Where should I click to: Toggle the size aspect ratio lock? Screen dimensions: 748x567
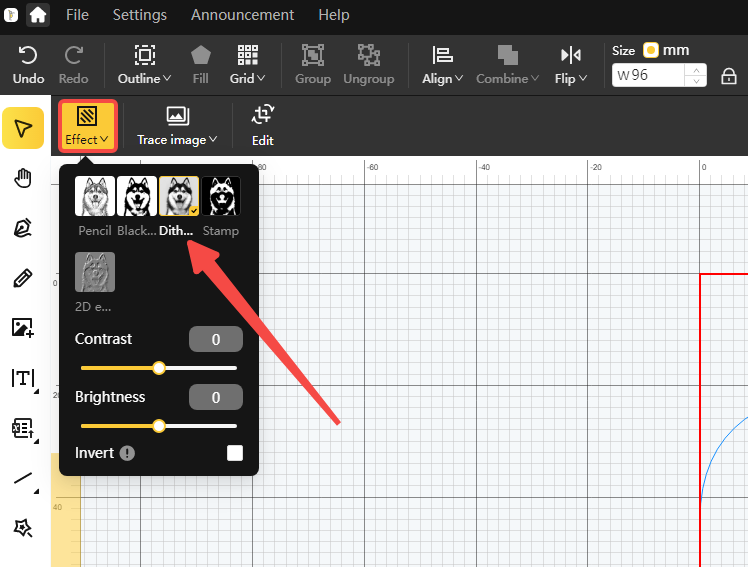(x=728, y=76)
